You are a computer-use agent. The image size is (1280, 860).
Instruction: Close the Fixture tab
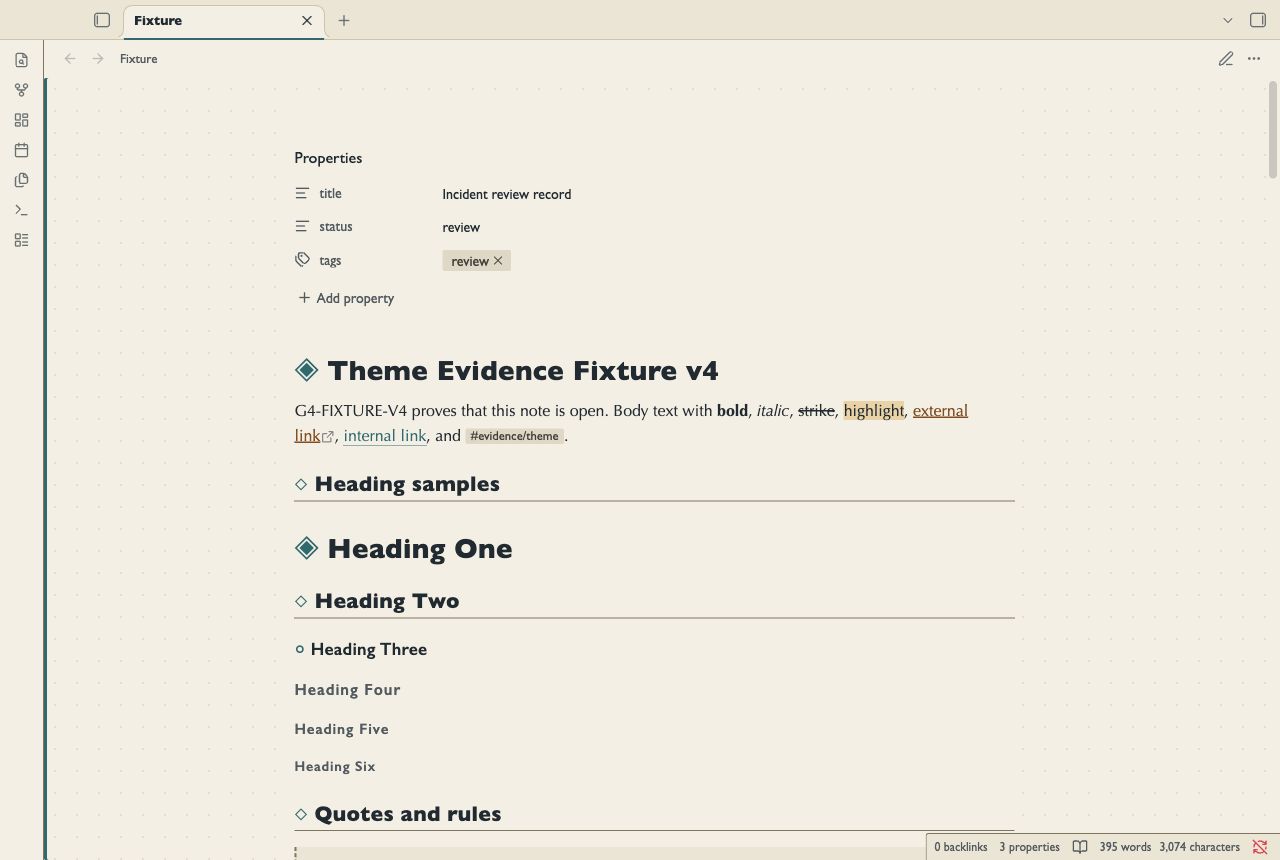coord(307,20)
